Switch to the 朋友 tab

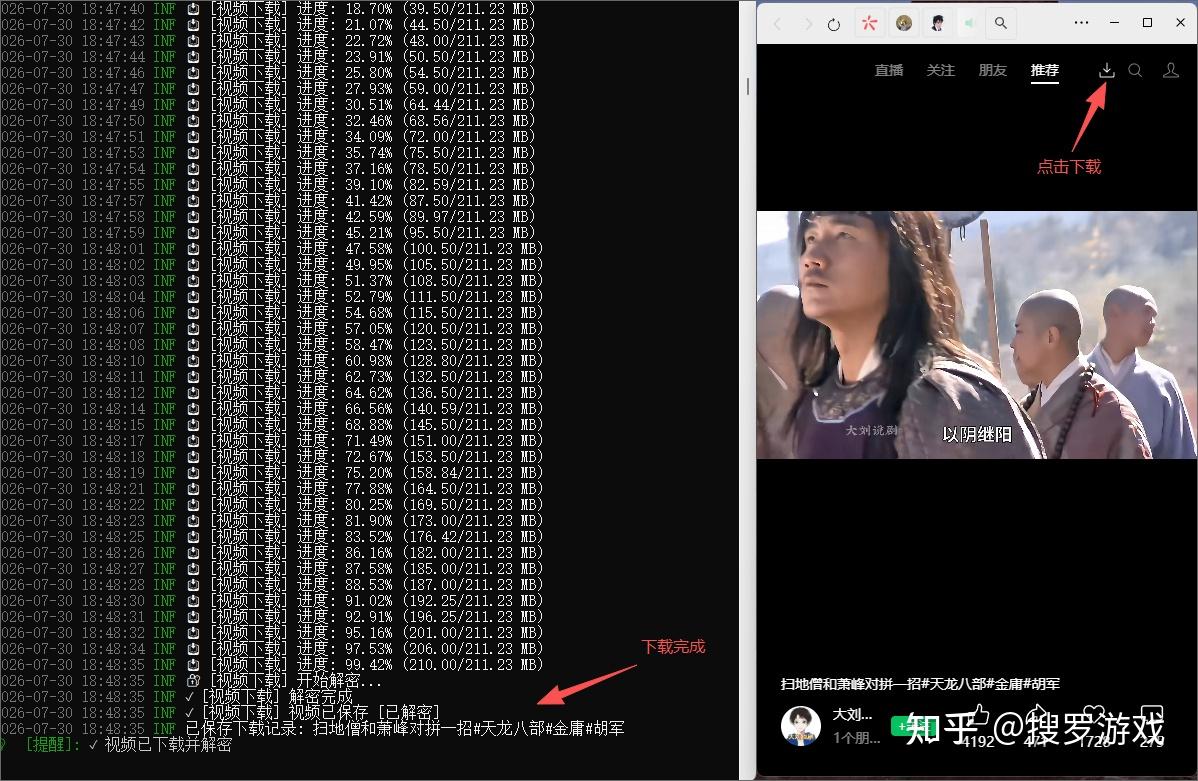point(992,70)
